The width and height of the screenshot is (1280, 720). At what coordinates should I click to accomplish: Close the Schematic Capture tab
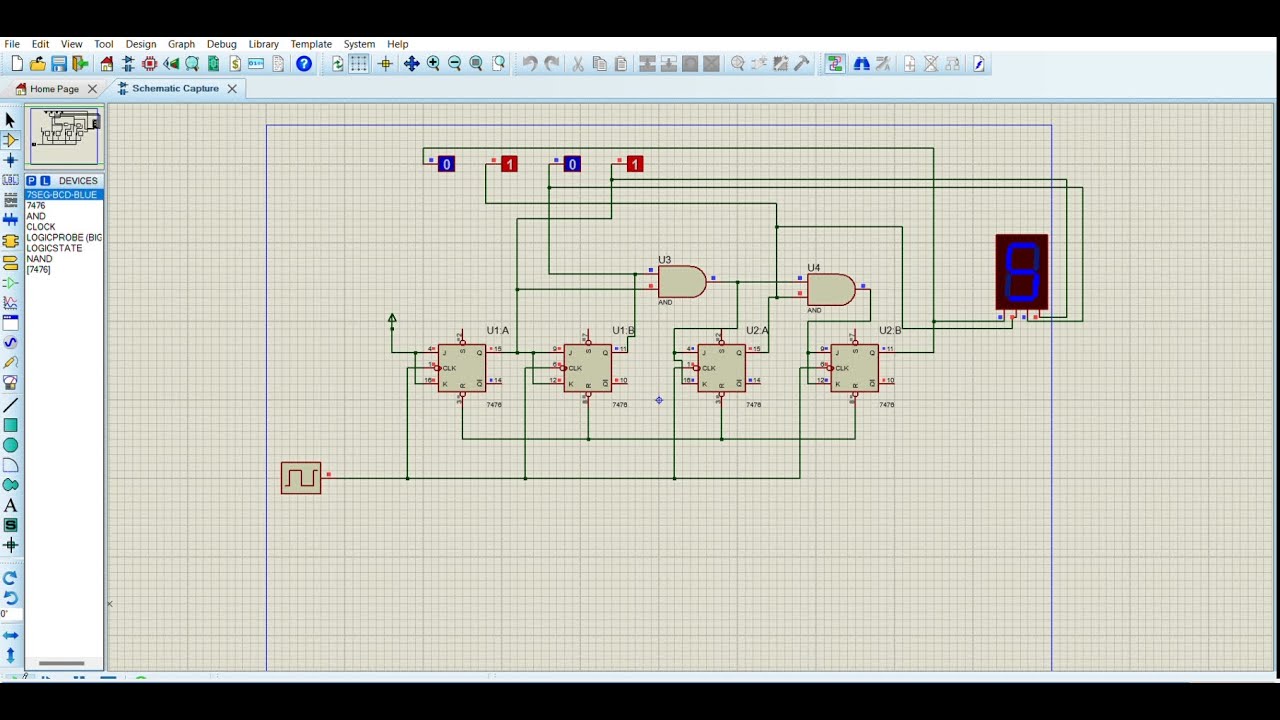tap(232, 88)
